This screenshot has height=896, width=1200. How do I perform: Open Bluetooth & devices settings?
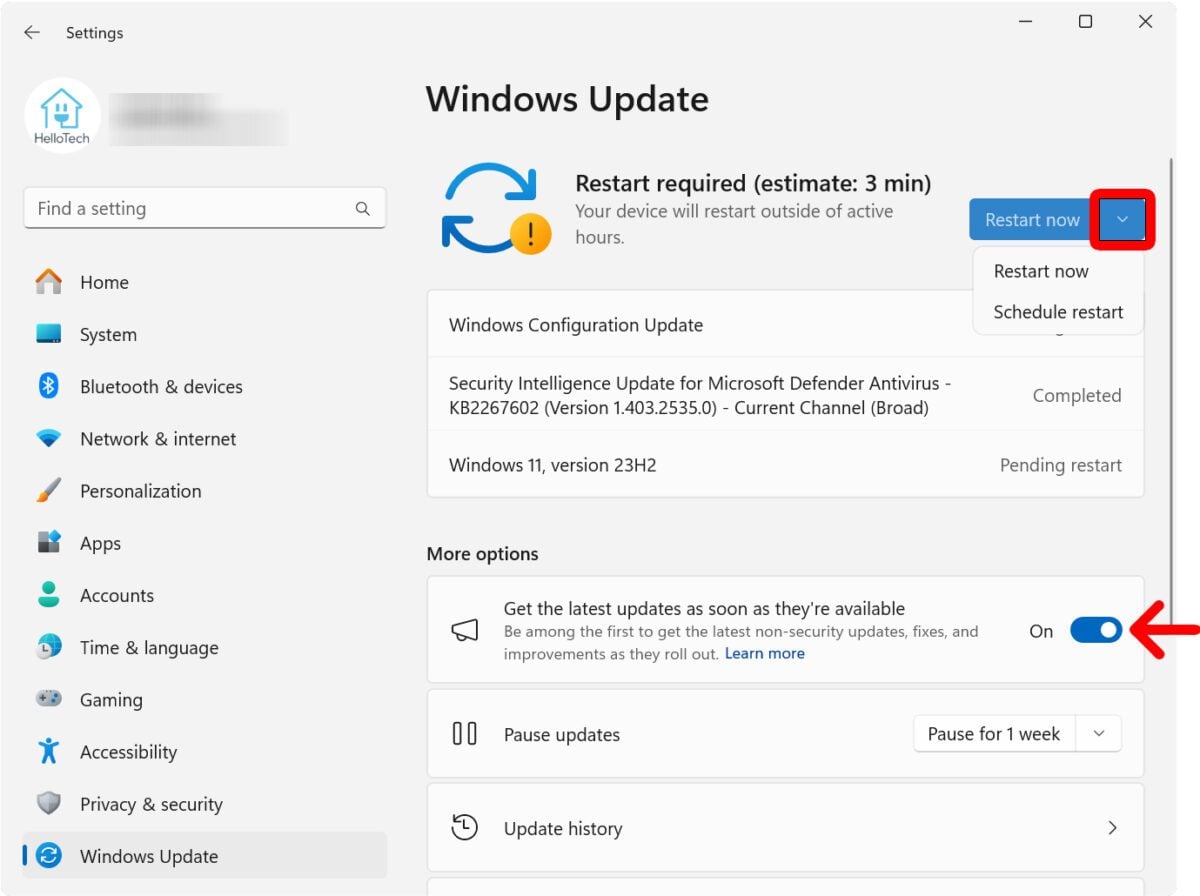point(161,386)
